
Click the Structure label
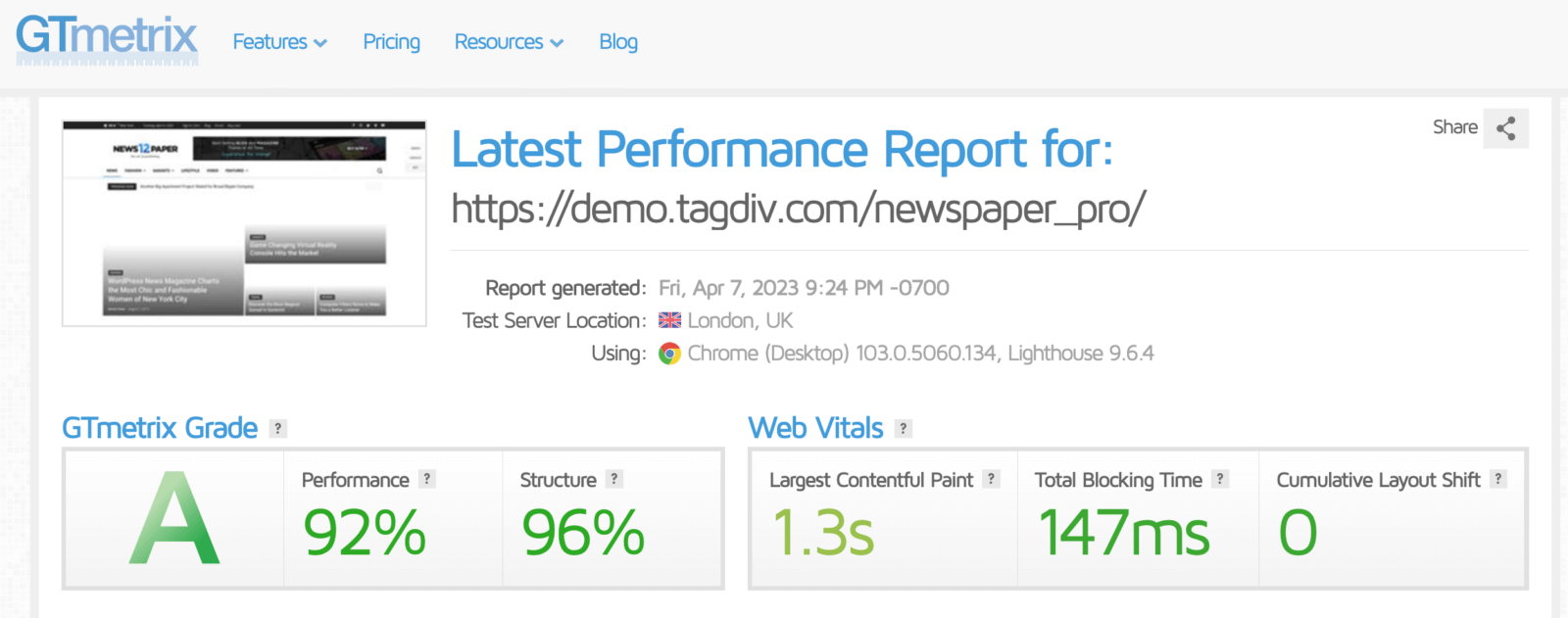[x=558, y=480]
